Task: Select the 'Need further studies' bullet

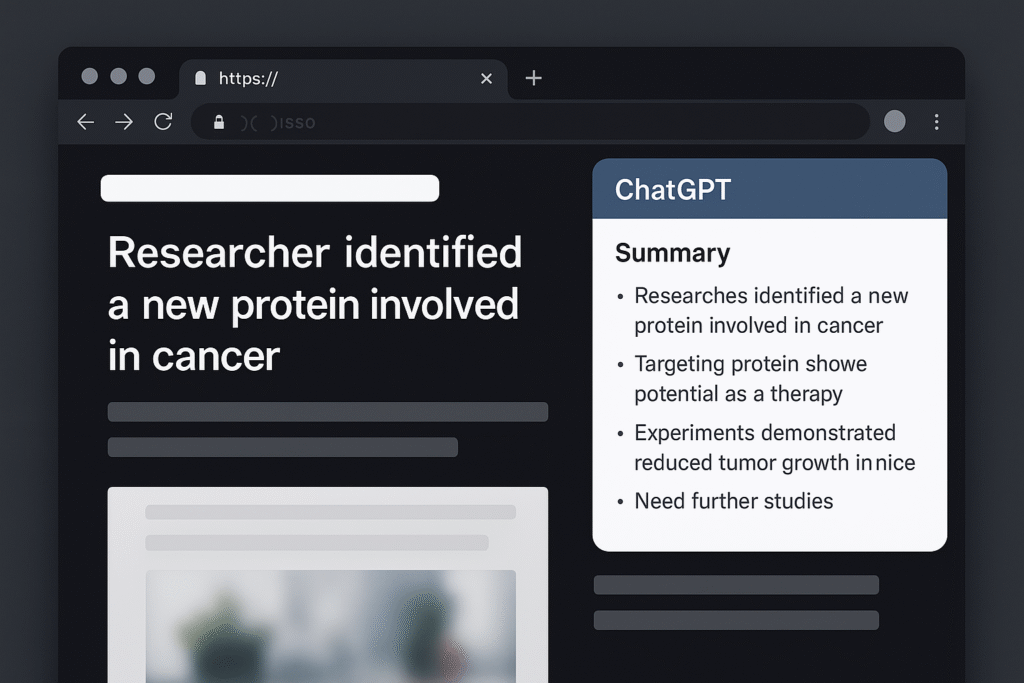Action: (x=733, y=501)
